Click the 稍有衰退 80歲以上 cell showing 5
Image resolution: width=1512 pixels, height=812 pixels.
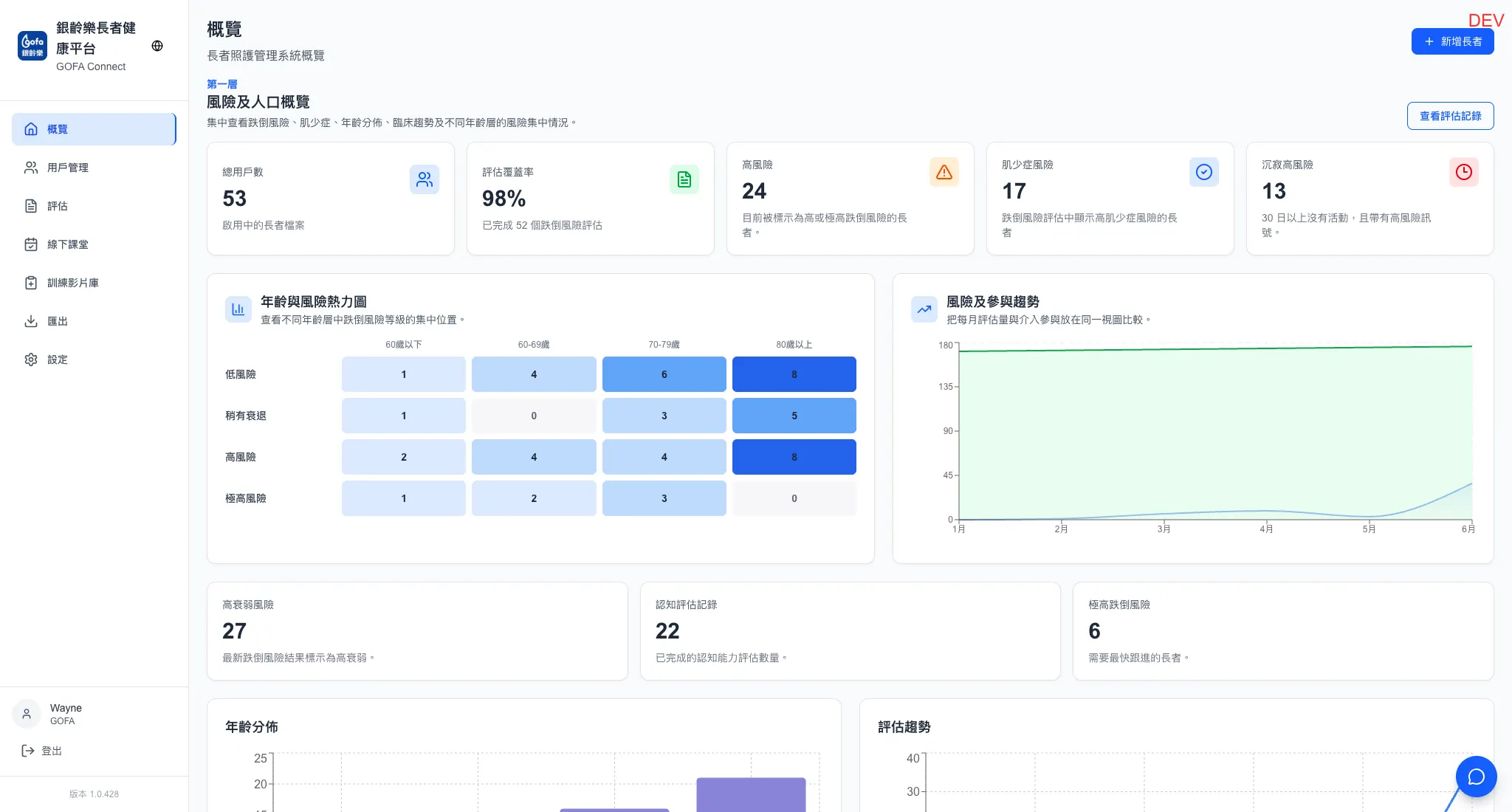point(794,416)
